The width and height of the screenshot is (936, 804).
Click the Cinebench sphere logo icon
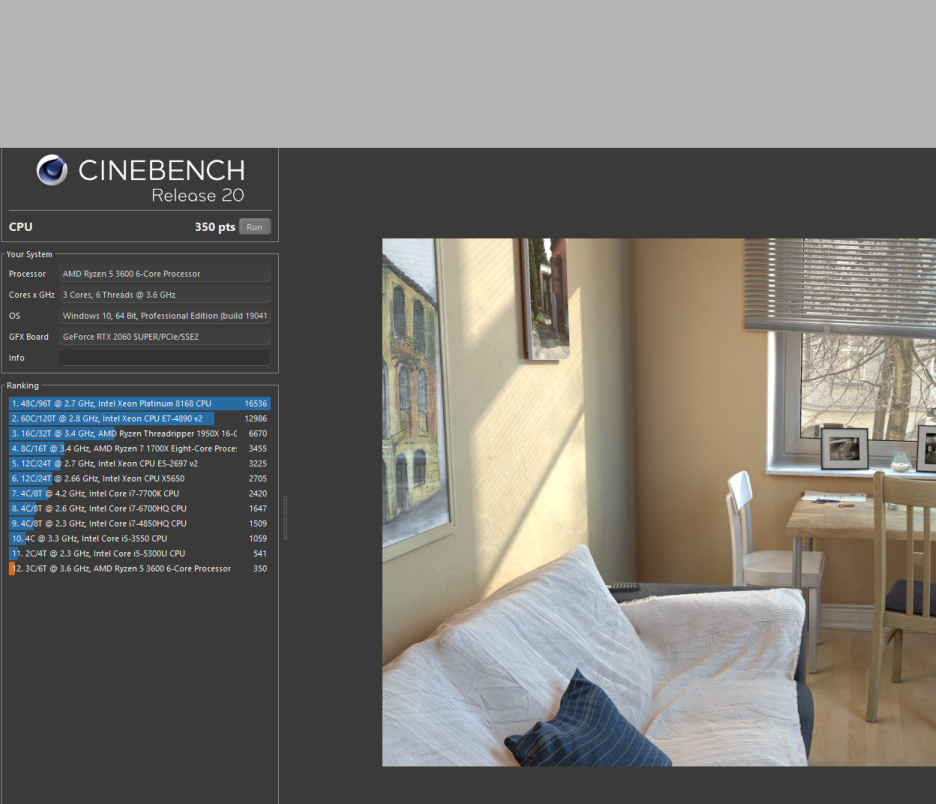pos(52,170)
